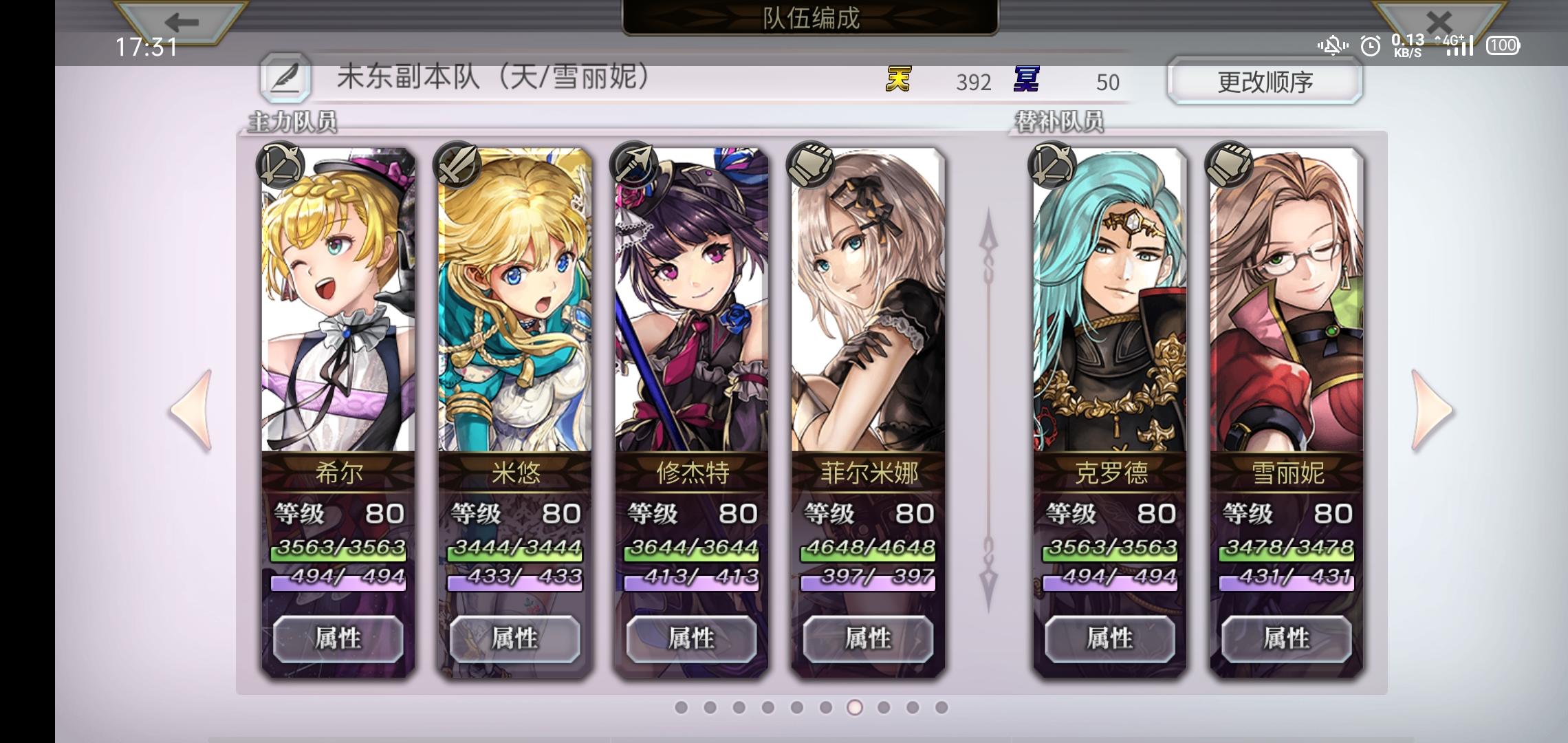Open 属性 for 雪丽妮
The height and width of the screenshot is (743, 1568).
(1287, 638)
